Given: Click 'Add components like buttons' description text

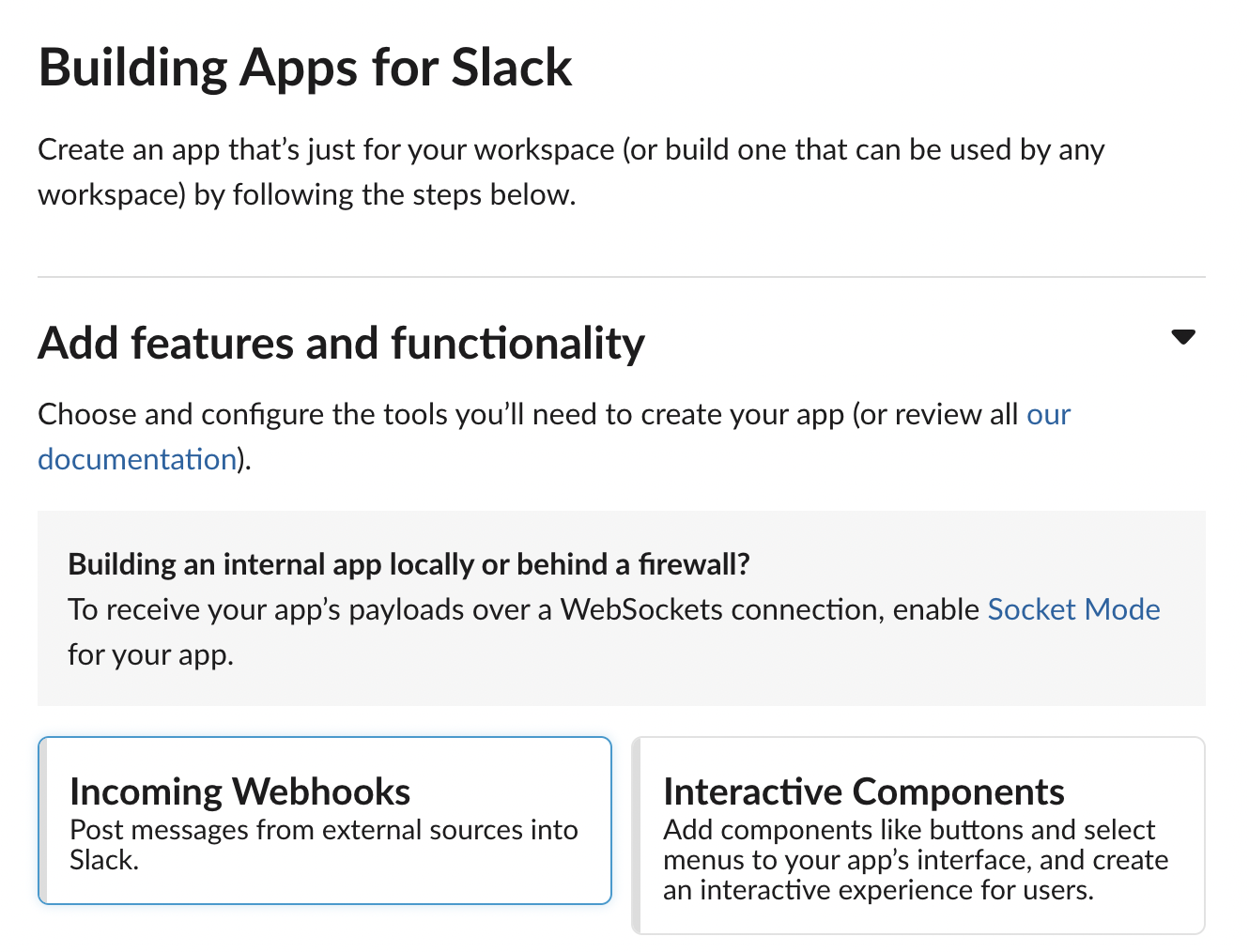Looking at the screenshot, I should pyautogui.click(x=916, y=860).
